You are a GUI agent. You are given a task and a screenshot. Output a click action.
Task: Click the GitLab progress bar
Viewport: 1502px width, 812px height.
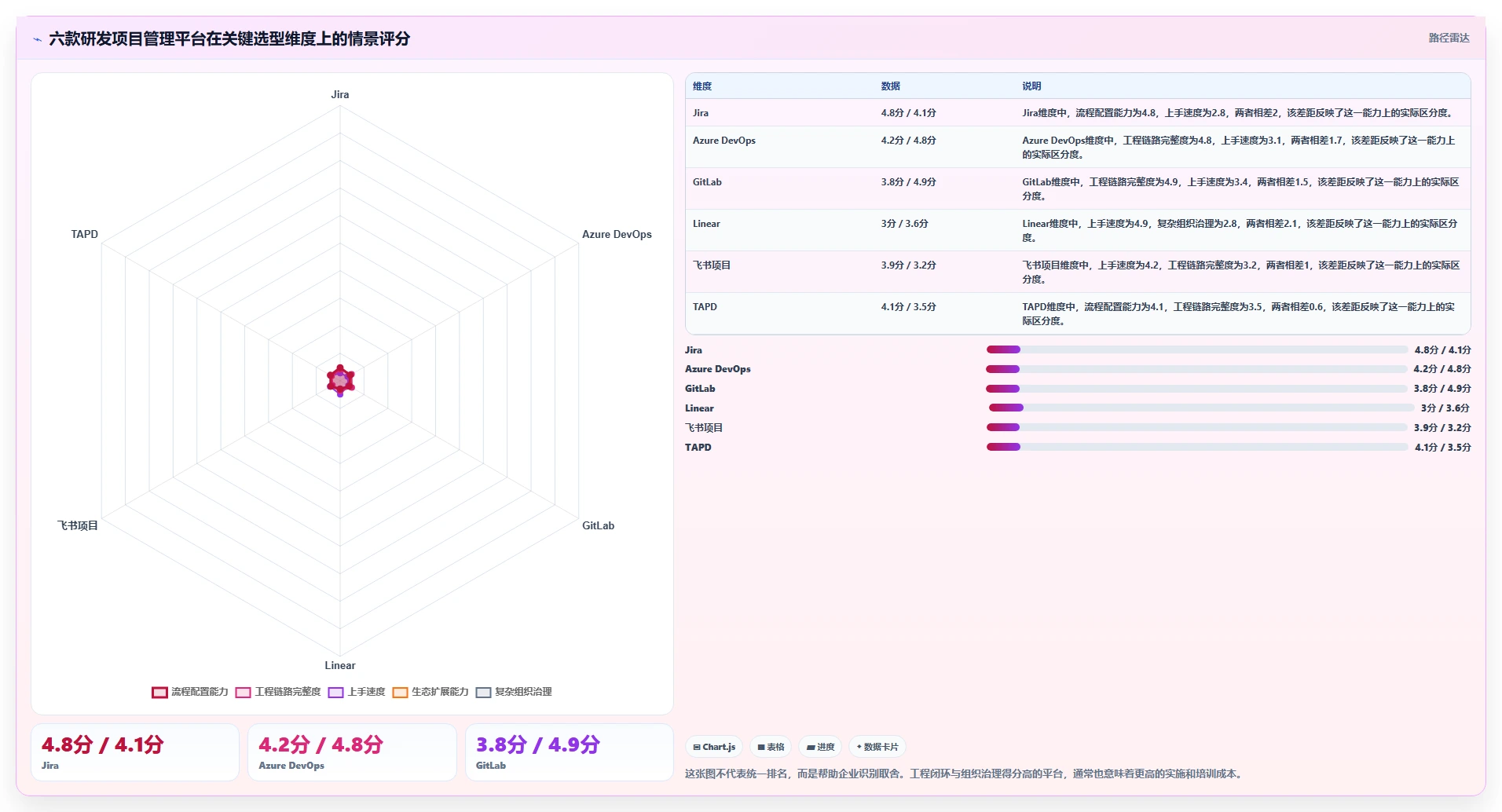[1196, 389]
